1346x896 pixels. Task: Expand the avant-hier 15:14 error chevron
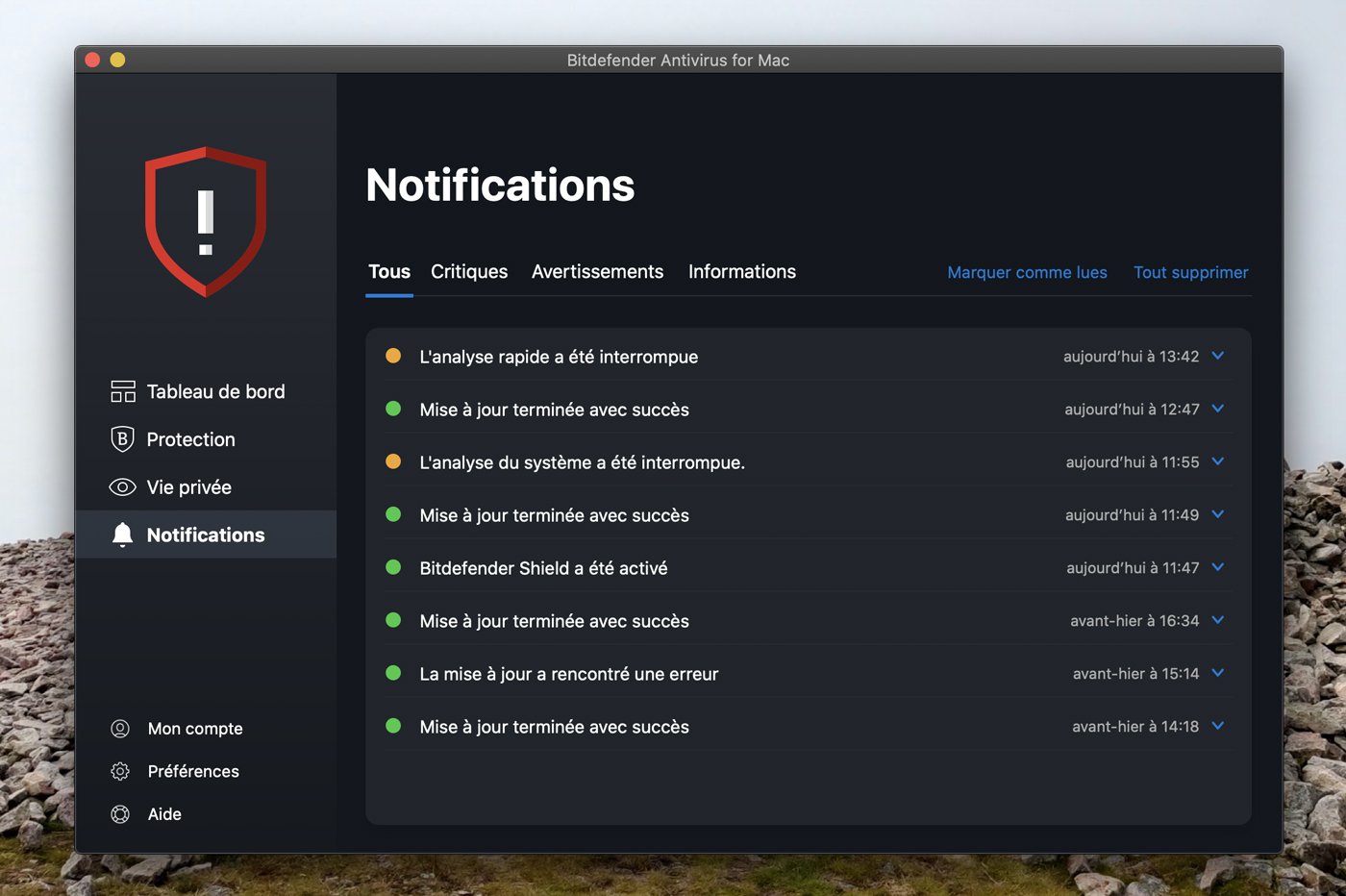1218,673
